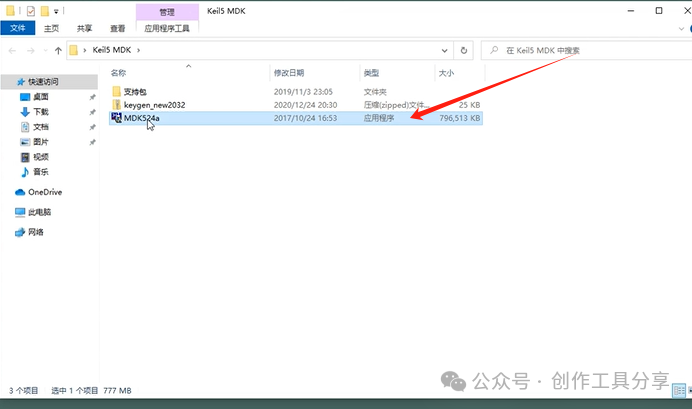692x409 pixels.
Task: Sort files by 大小 column
Action: point(446,73)
